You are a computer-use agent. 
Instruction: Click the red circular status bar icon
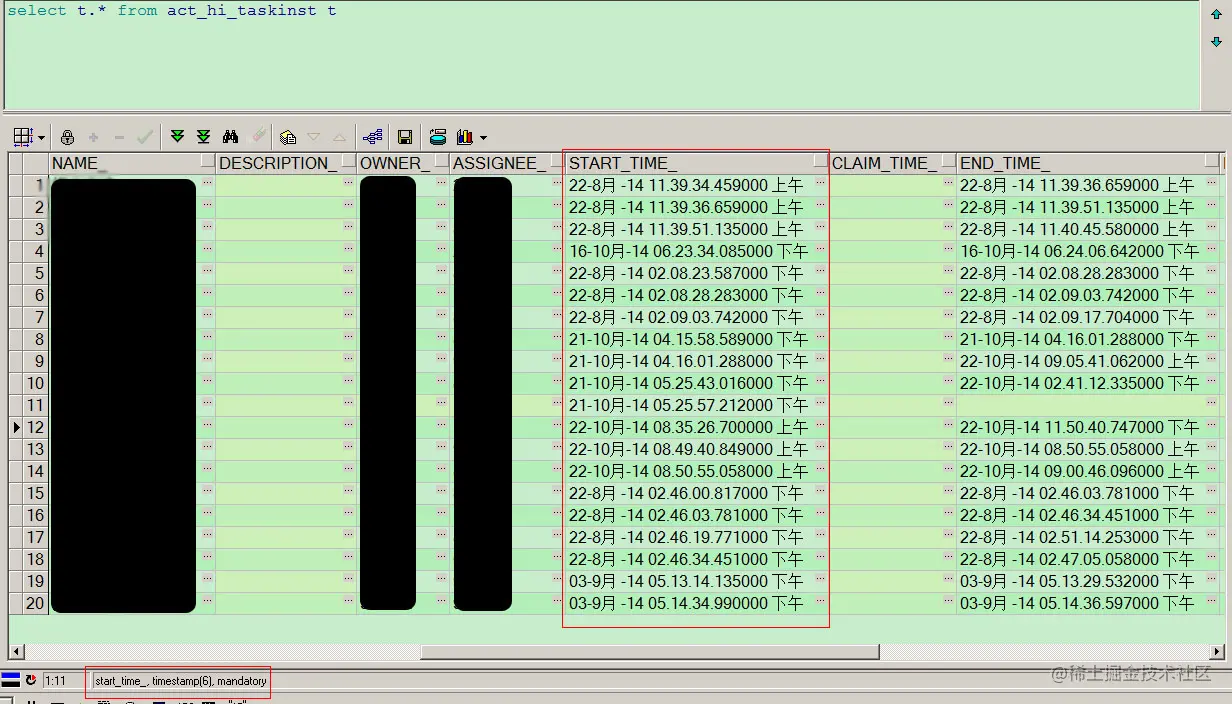30,680
